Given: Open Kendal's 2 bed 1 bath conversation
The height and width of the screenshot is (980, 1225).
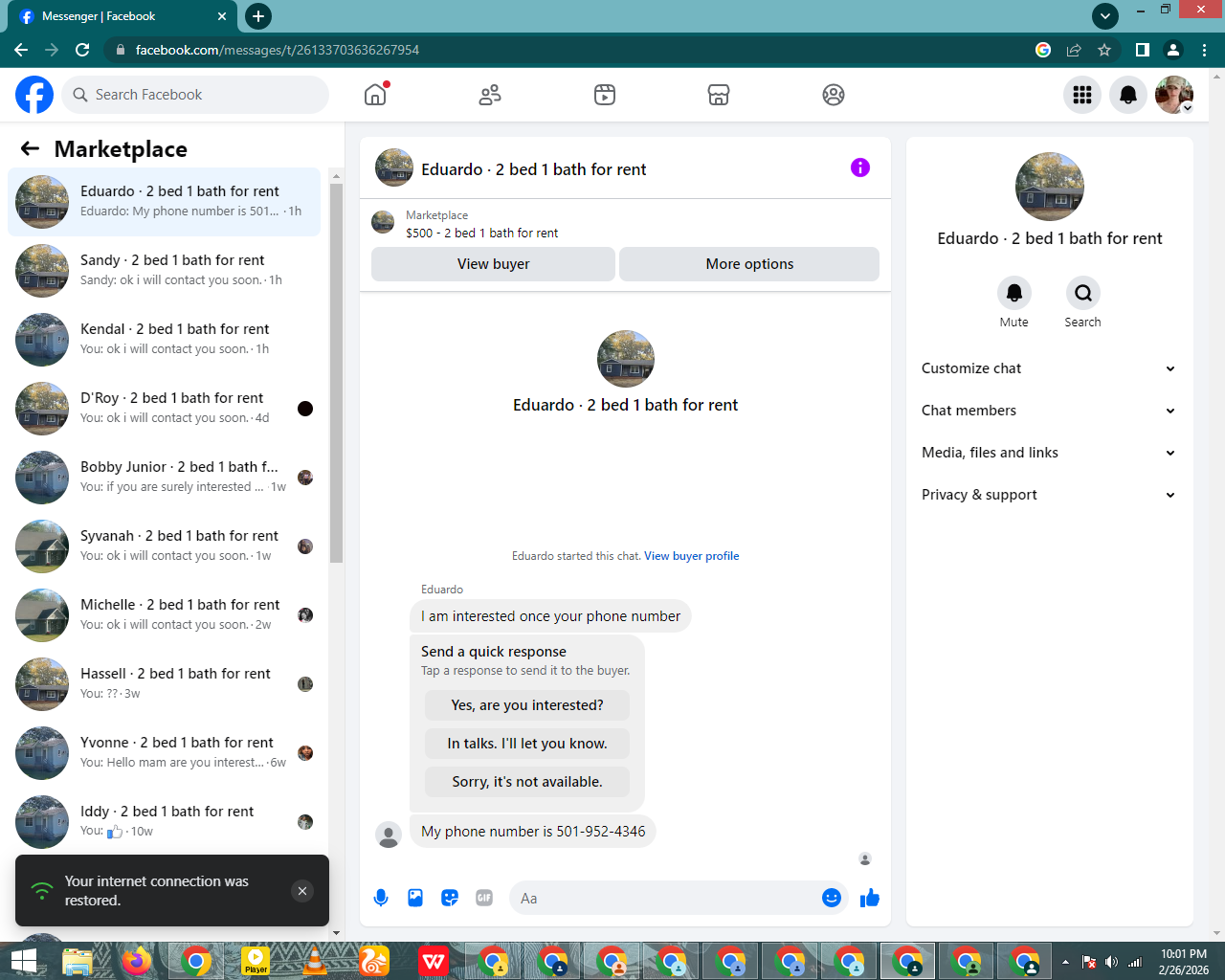Looking at the screenshot, I should [x=165, y=340].
